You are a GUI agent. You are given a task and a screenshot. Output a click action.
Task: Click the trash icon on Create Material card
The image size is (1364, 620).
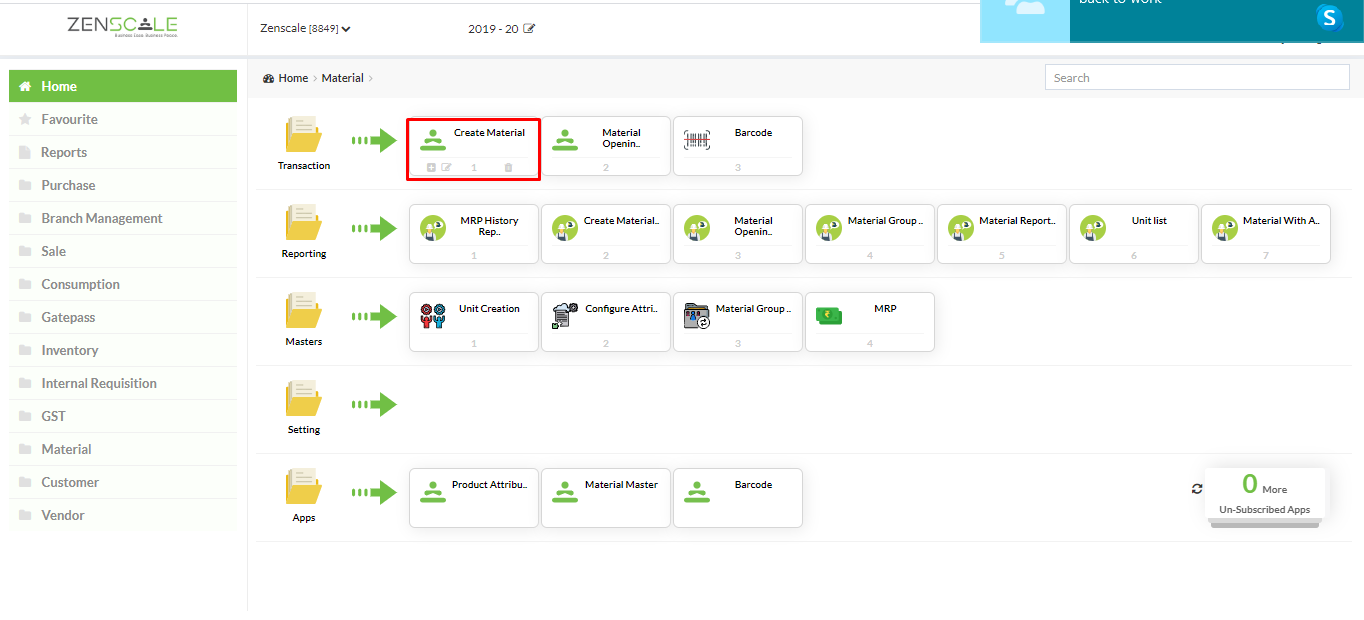click(508, 167)
